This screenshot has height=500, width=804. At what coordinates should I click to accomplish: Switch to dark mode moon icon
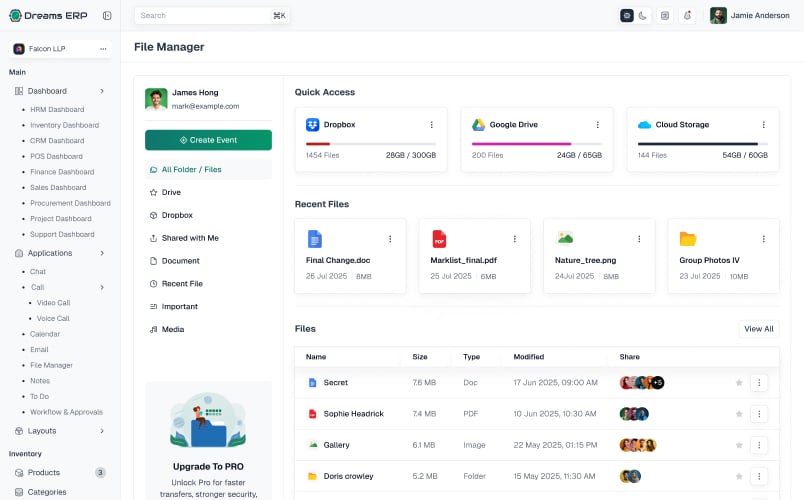pyautogui.click(x=642, y=15)
